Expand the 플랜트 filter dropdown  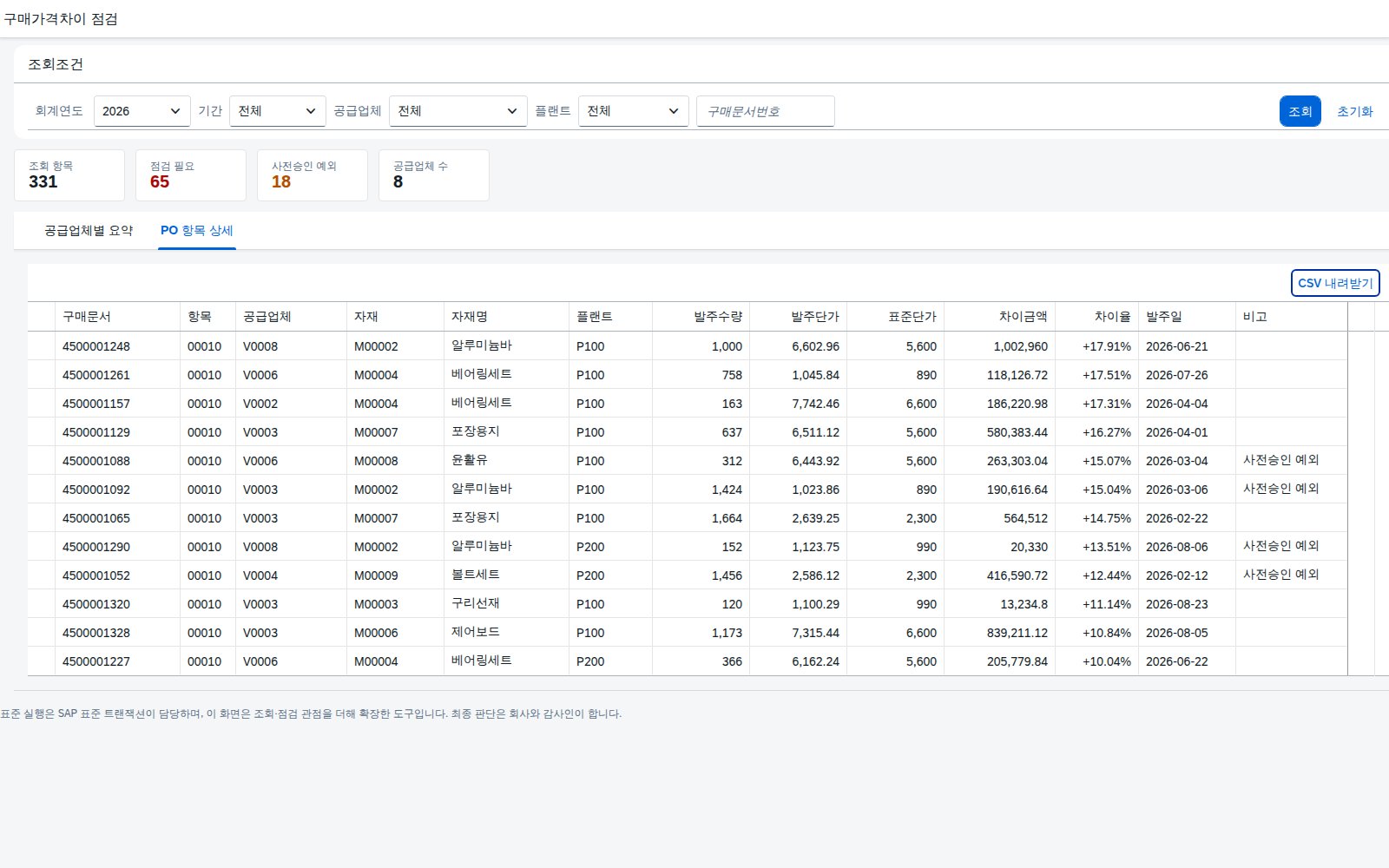tap(633, 111)
